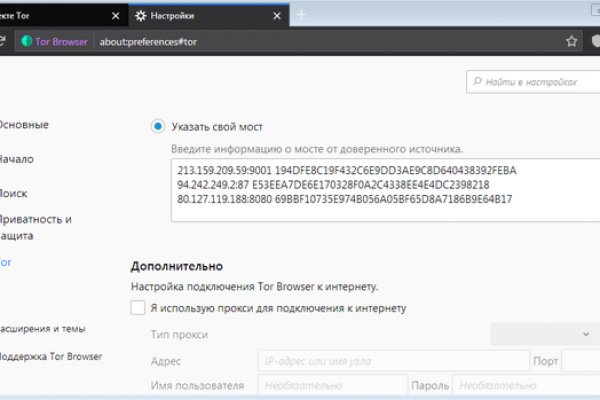Enable 'Я использую прокси' checkbox
The image size is (600, 400).
coord(138,308)
